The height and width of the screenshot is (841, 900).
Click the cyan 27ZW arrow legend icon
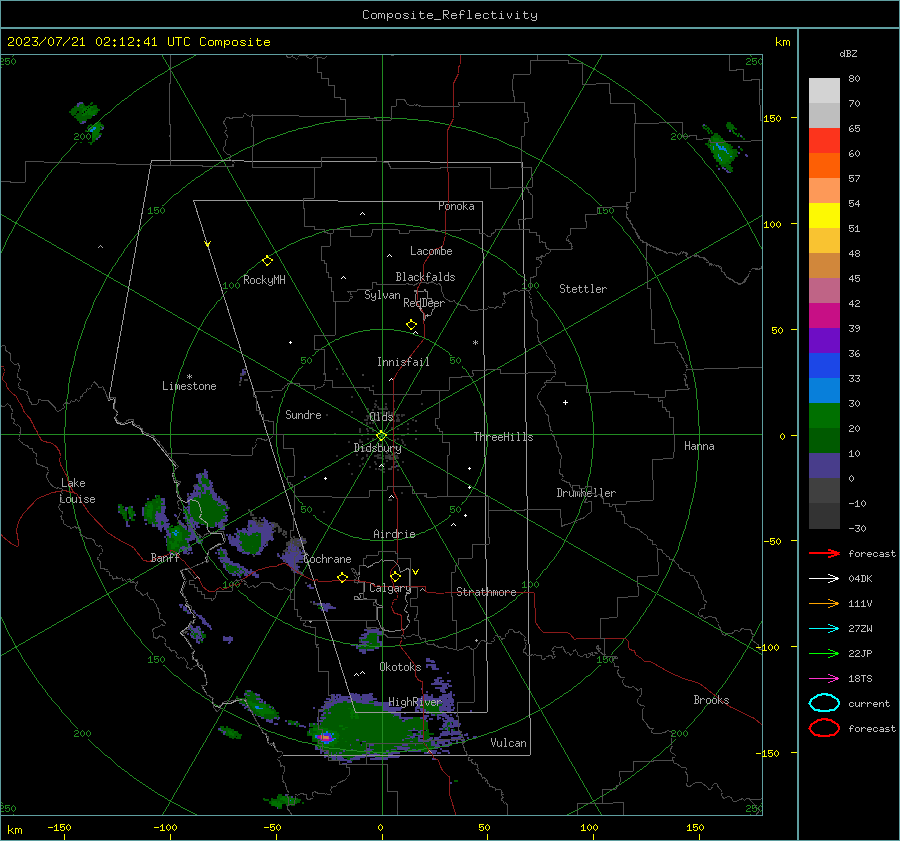pos(824,629)
